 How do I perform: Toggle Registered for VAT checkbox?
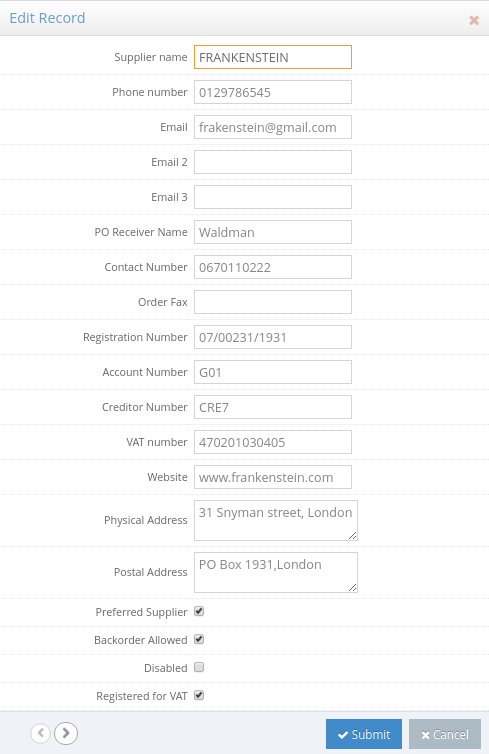[199, 695]
